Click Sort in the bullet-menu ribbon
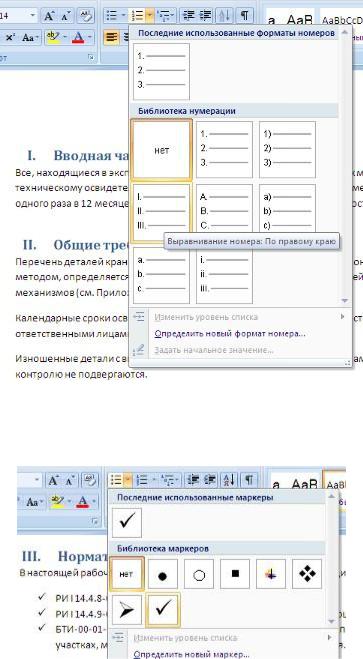363x659 pixels. (x=229, y=480)
